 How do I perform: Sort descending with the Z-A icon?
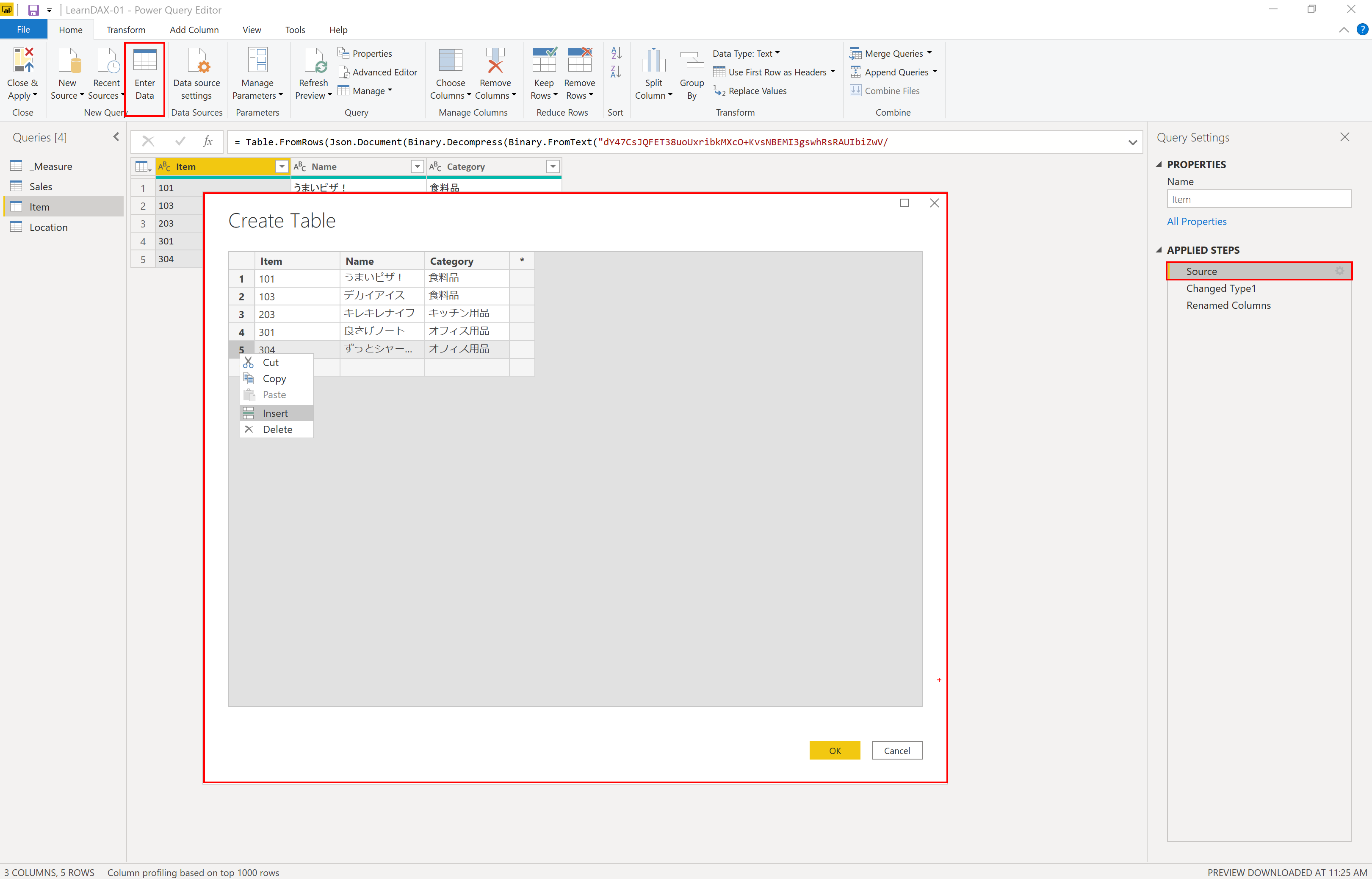click(x=616, y=72)
